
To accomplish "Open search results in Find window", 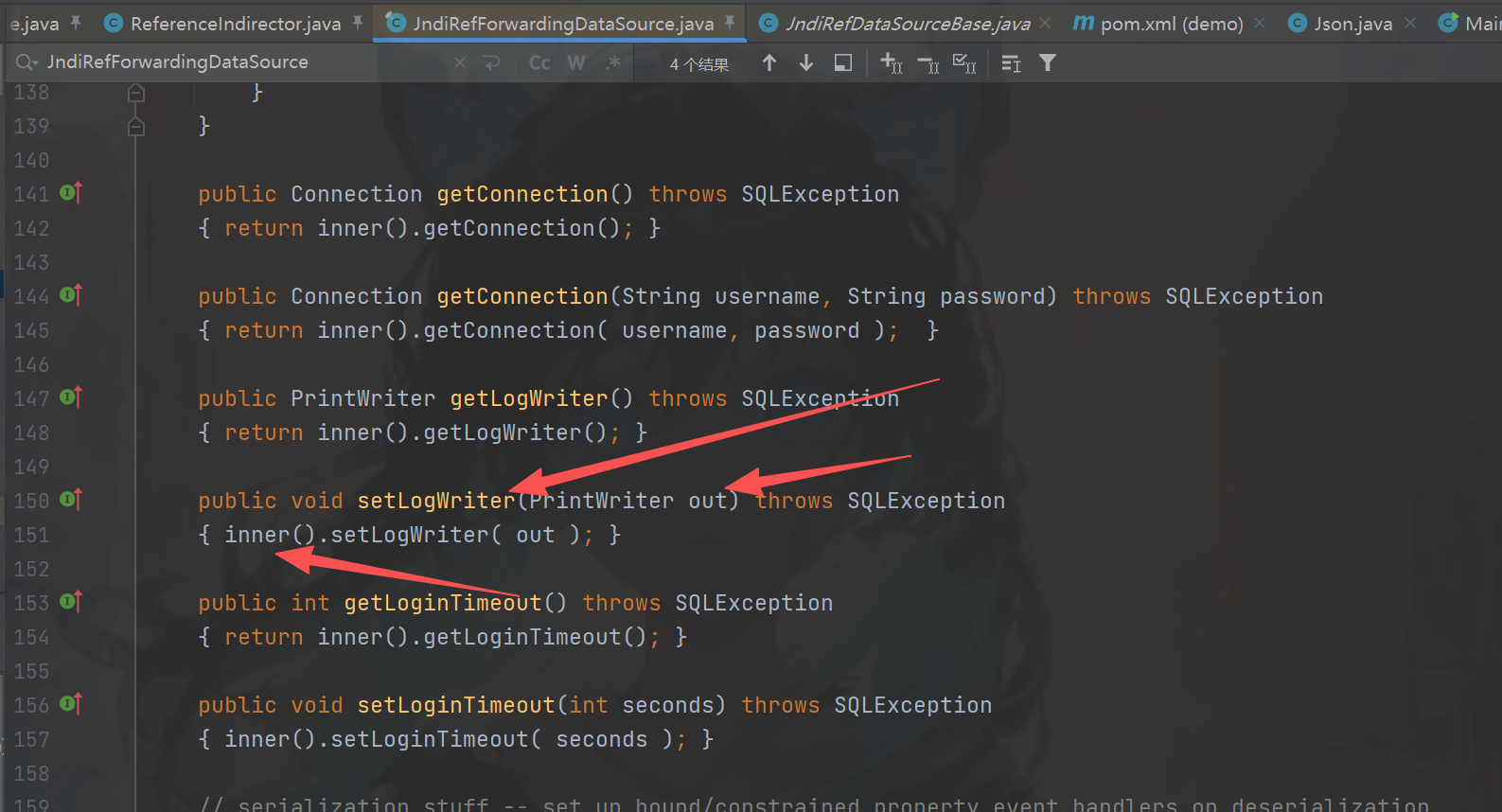I will click(x=843, y=63).
